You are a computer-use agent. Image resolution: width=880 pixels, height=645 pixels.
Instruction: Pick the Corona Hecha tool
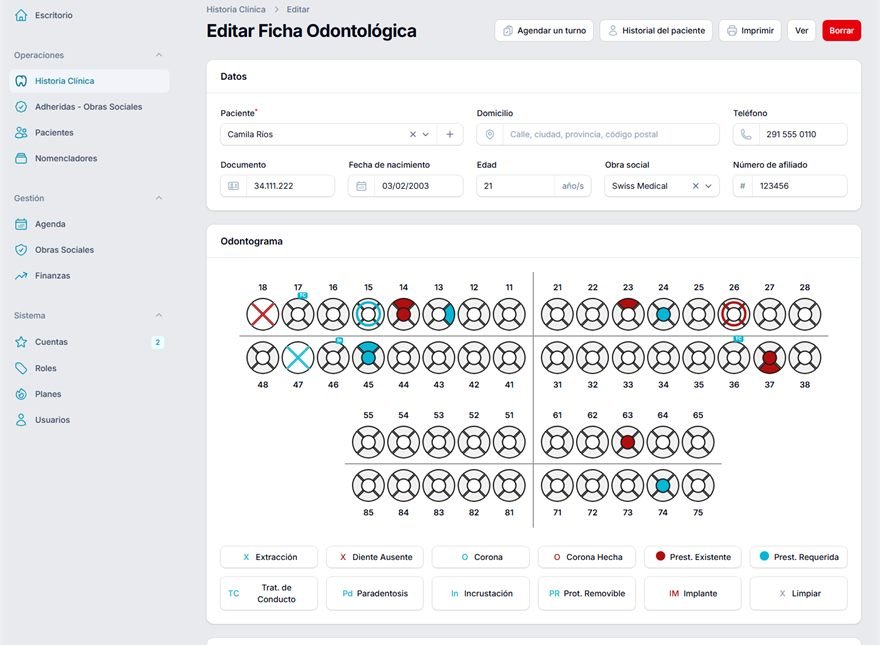coord(586,557)
